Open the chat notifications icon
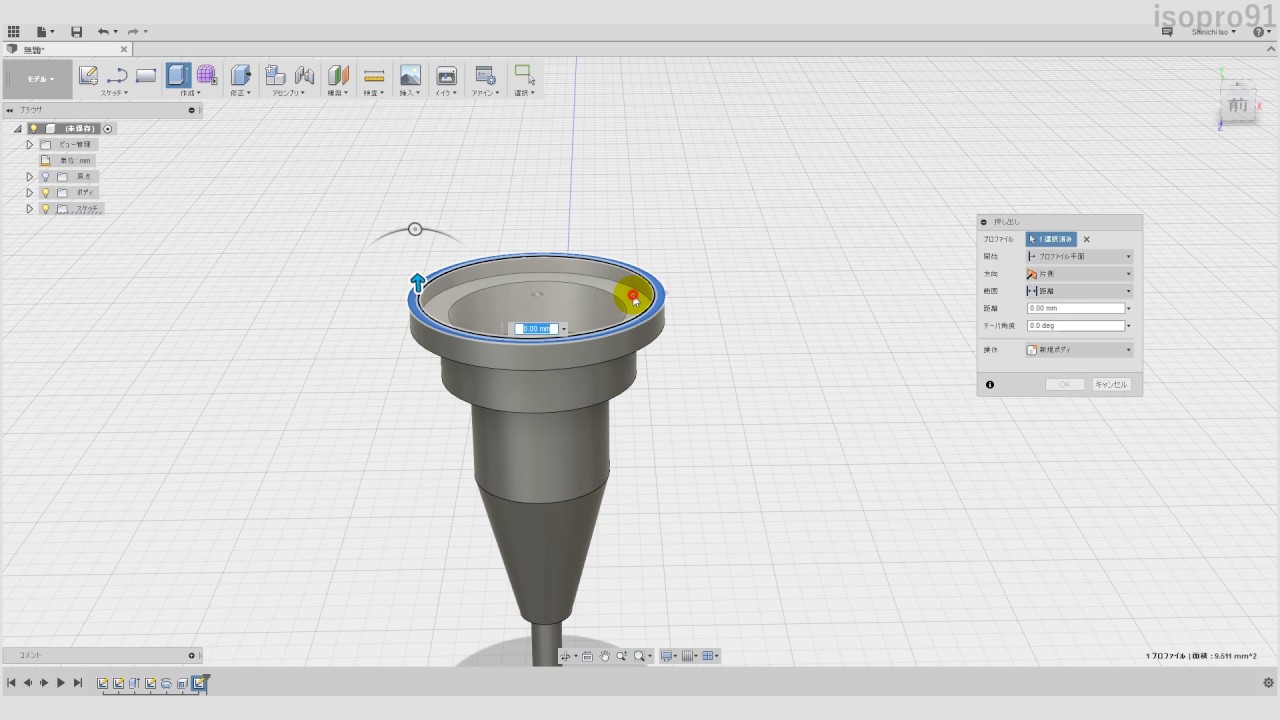The width and height of the screenshot is (1280, 720). pos(1167,32)
